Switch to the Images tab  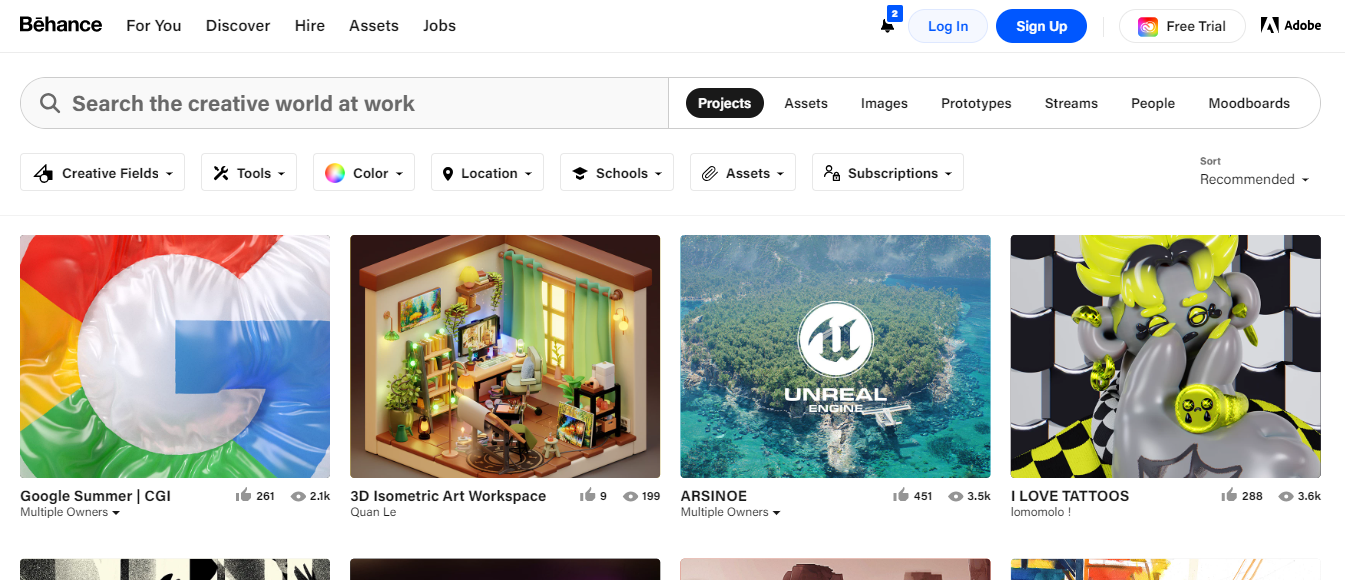(x=884, y=103)
